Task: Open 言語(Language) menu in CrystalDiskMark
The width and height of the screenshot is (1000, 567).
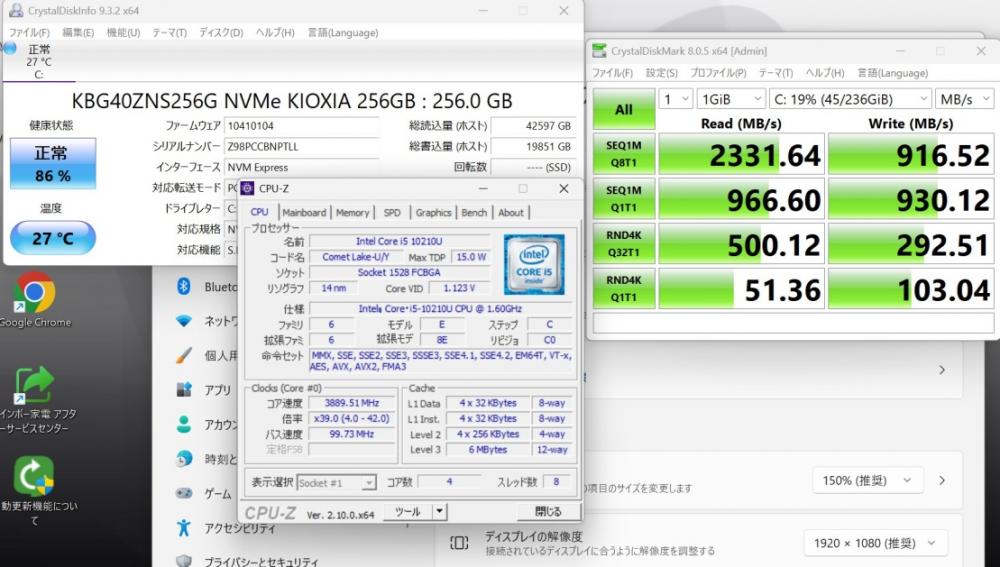Action: tap(892, 73)
